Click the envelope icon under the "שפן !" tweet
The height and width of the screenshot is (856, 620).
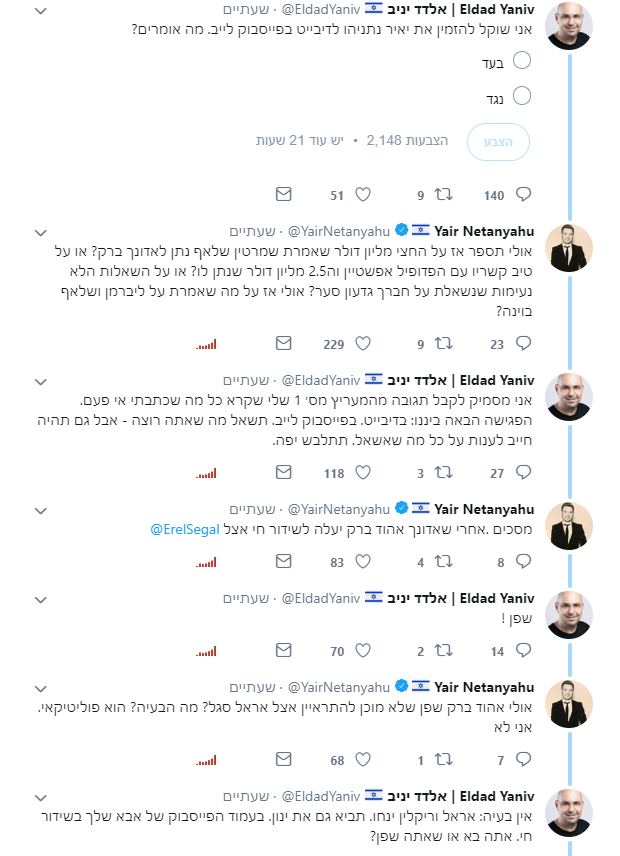pyautogui.click(x=283, y=651)
